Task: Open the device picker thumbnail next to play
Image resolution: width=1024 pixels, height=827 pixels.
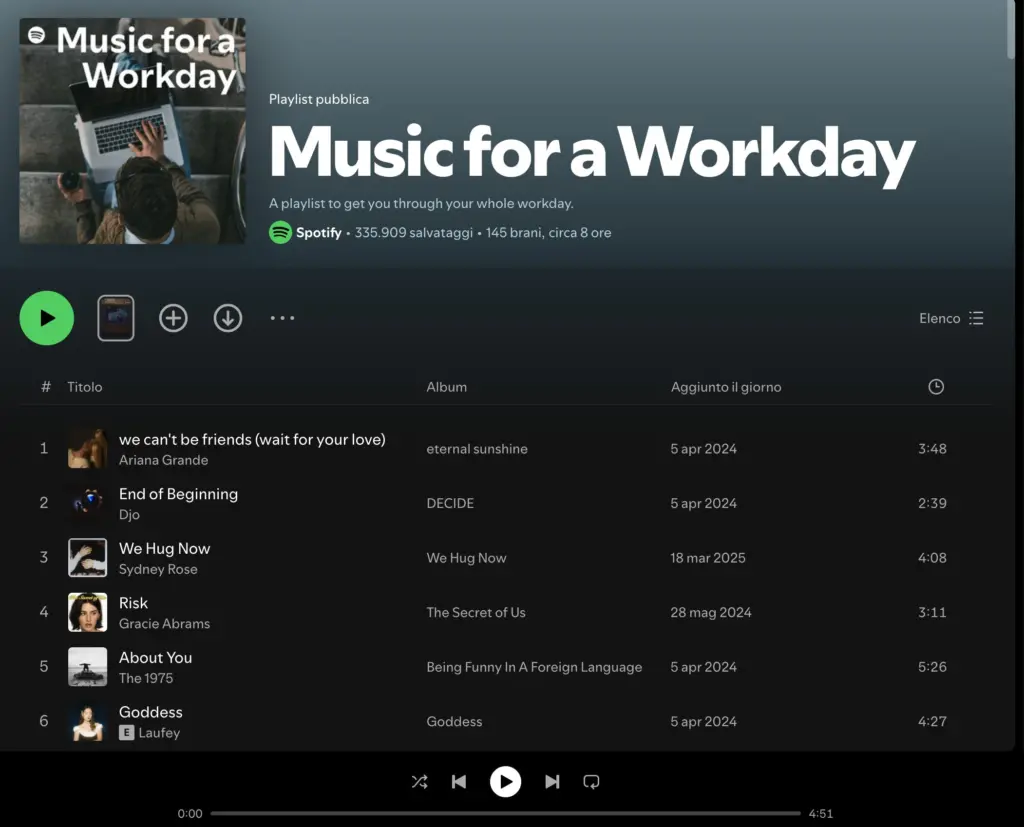Action: [115, 317]
